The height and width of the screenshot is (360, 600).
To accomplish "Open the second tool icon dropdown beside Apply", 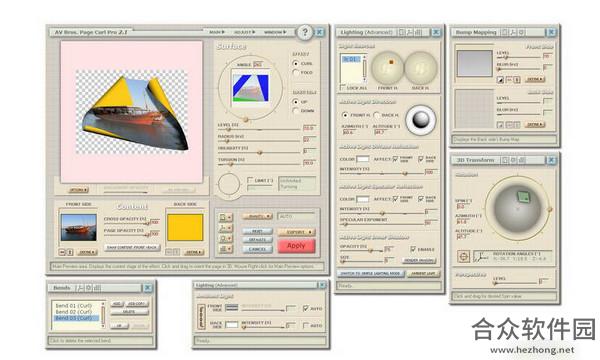I will click(x=225, y=228).
